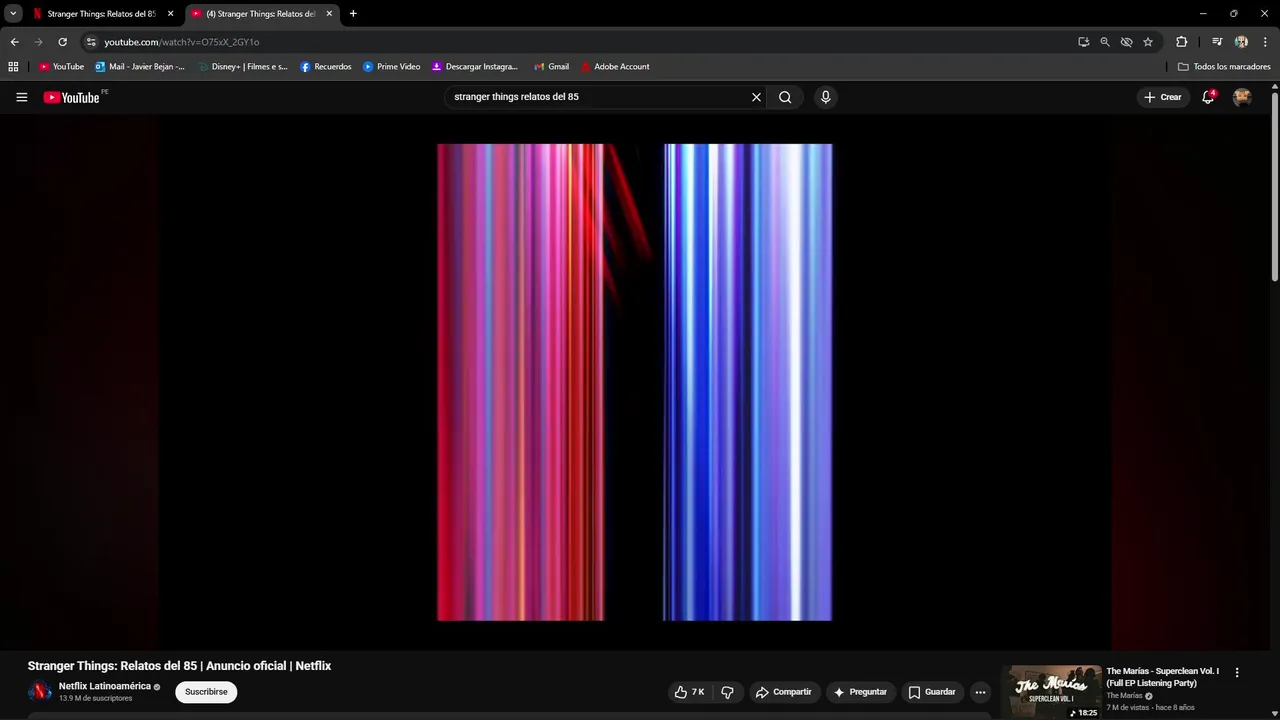Open the zoom magnifier in address bar
The image size is (1280, 720).
coord(1105,42)
